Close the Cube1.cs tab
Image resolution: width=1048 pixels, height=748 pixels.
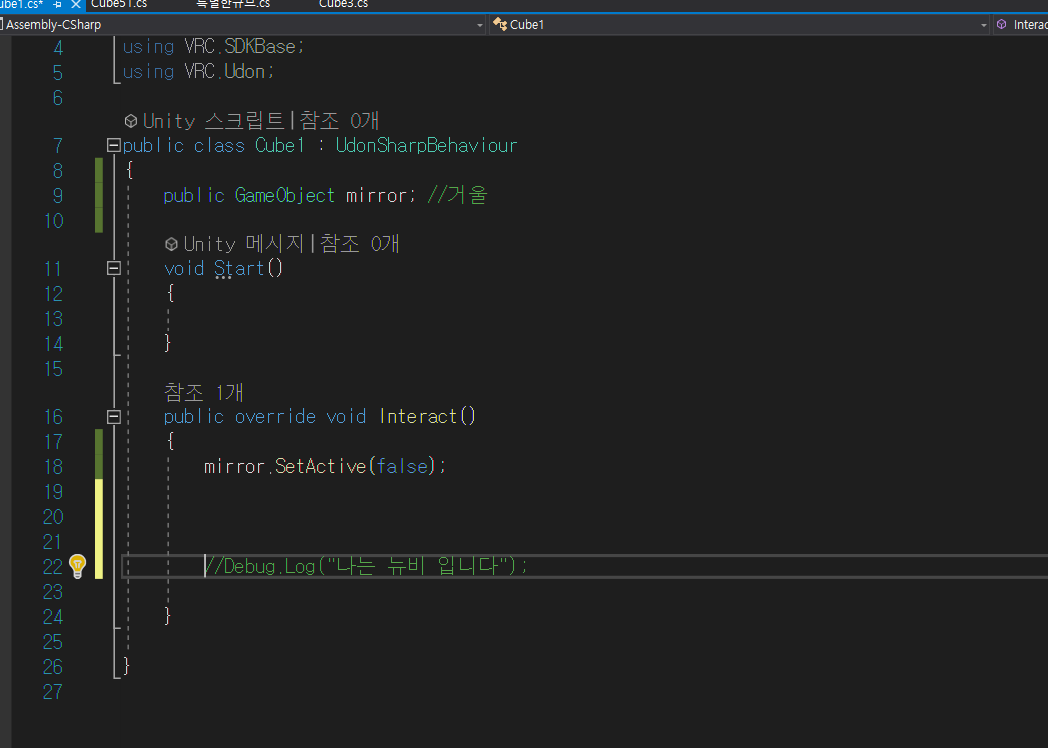point(76,4)
